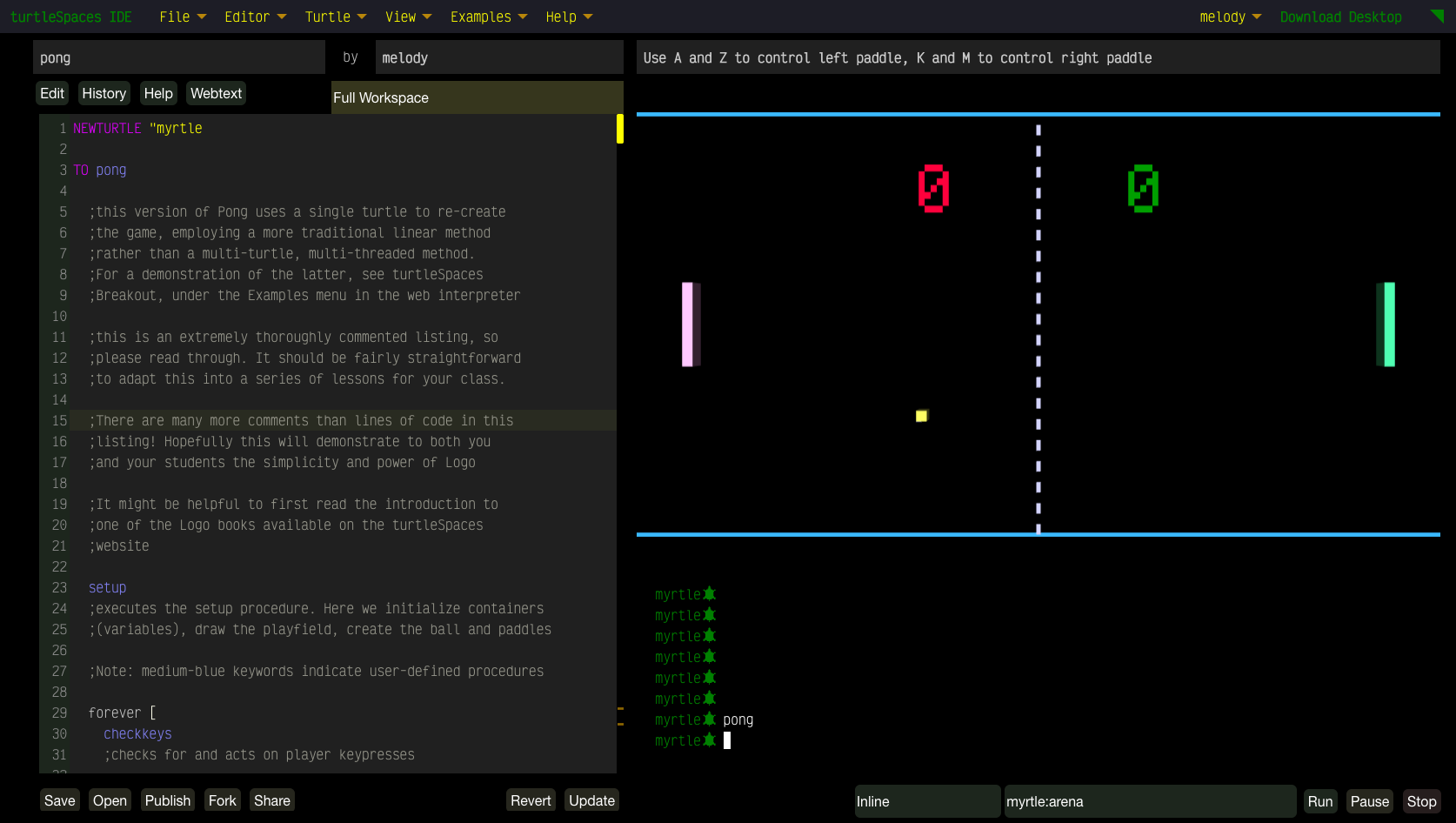Click the pink left paddle
The width and height of the screenshot is (1456, 823).
[689, 325]
